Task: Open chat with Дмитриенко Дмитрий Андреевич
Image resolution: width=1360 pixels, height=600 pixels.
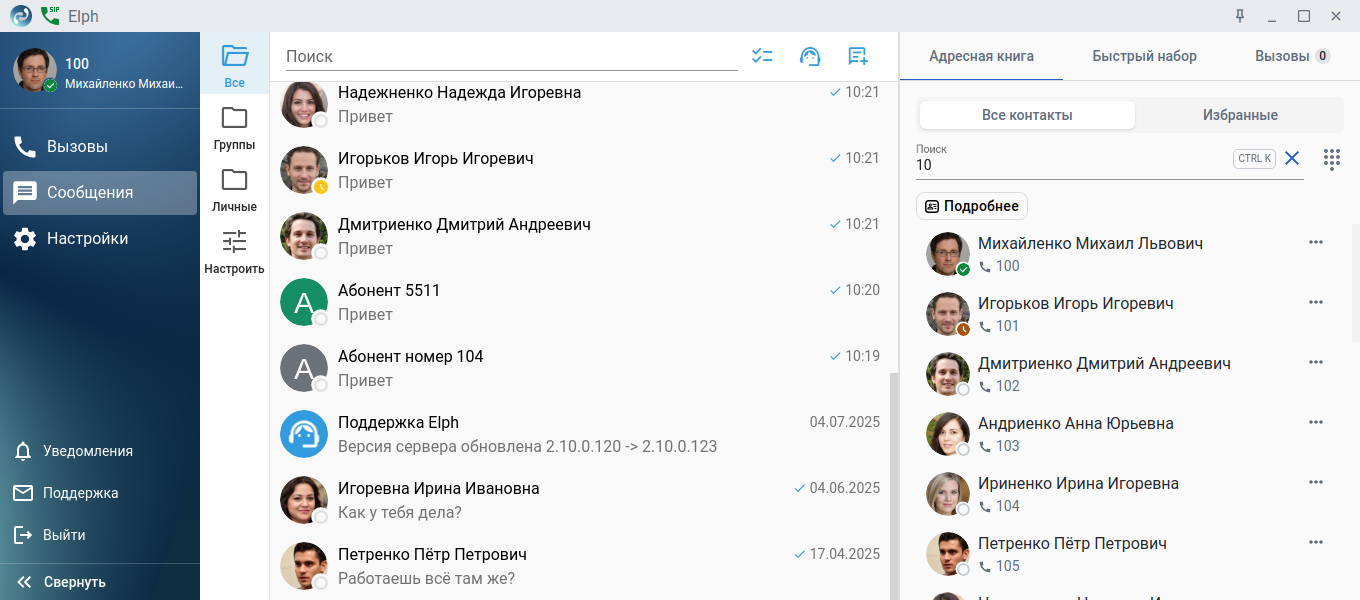Action: point(580,236)
